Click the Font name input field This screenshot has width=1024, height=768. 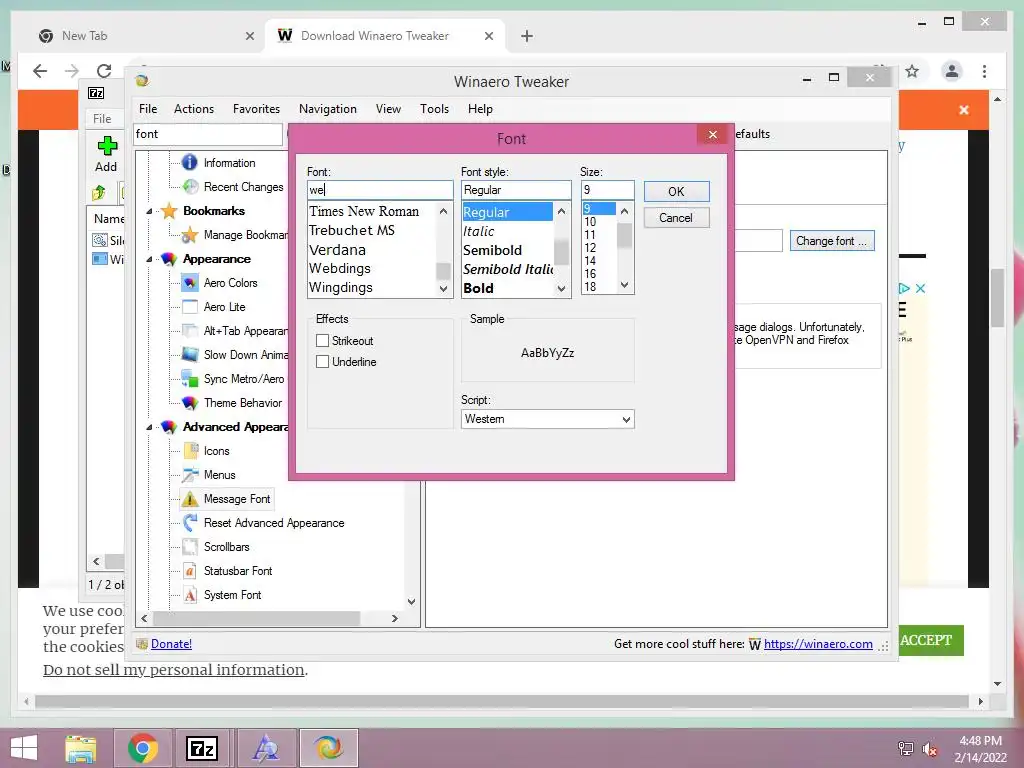click(379, 190)
